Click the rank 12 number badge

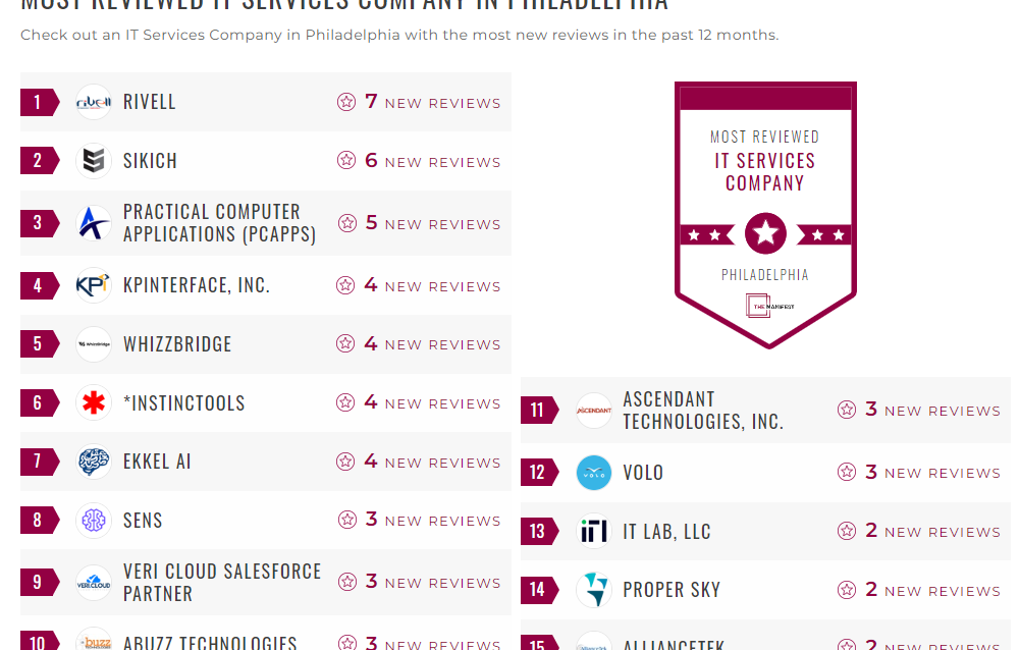click(538, 472)
